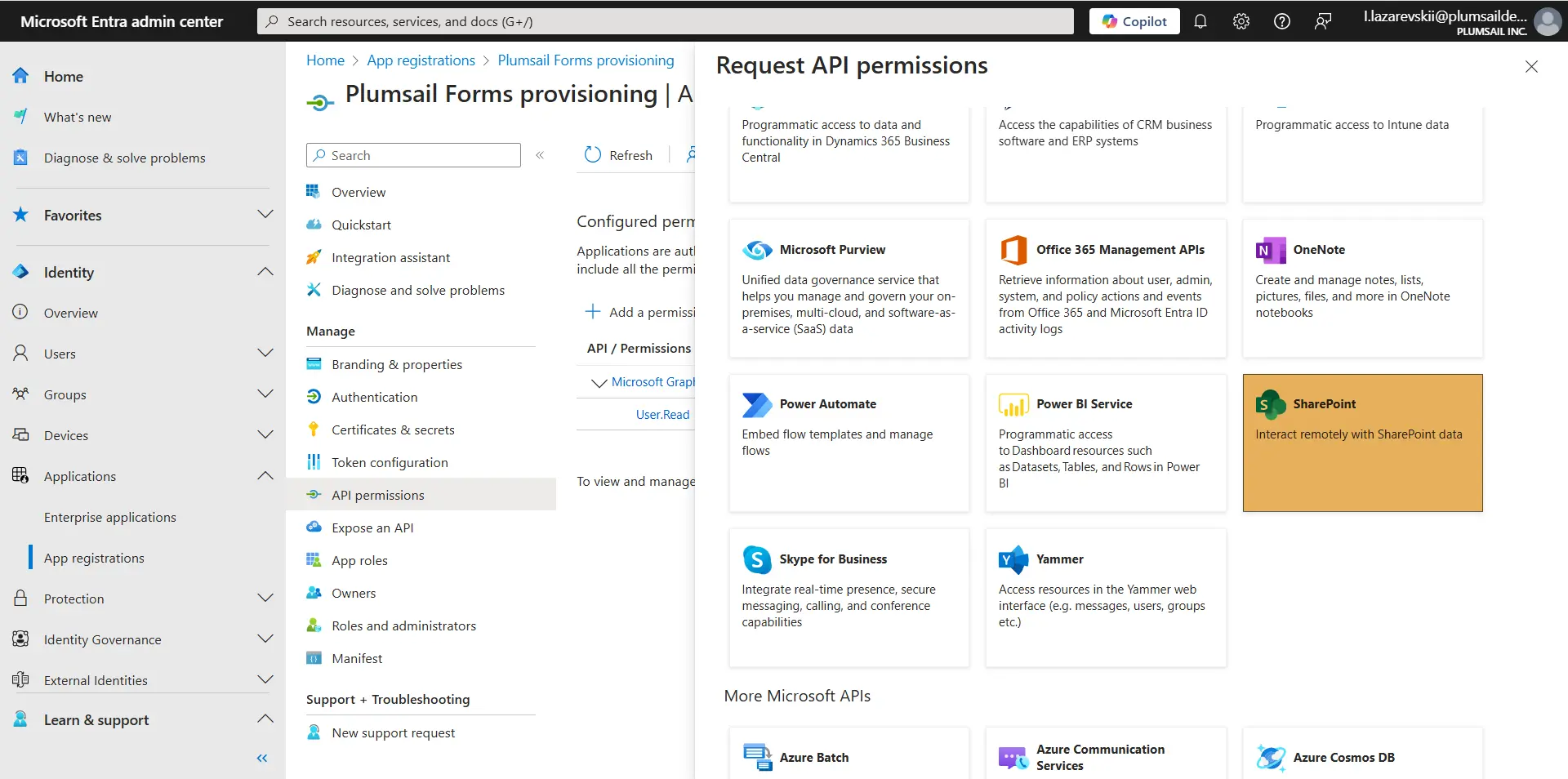The width and height of the screenshot is (1568, 779).
Task: Click the Certificates & secrets key icon
Action: point(314,430)
